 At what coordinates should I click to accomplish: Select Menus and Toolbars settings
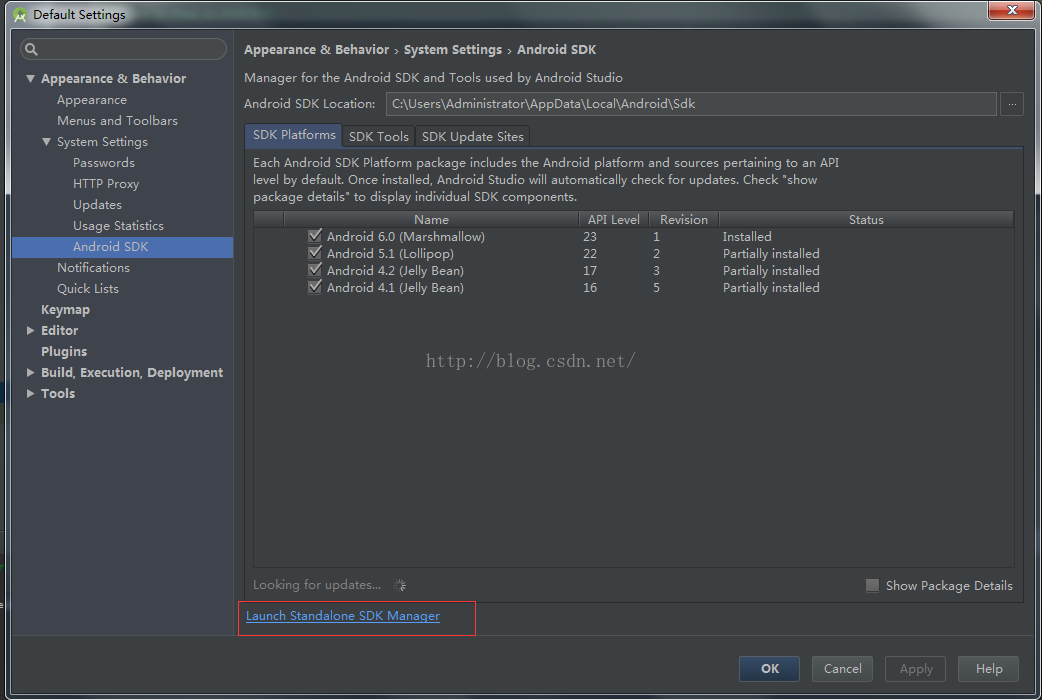pyautogui.click(x=118, y=120)
